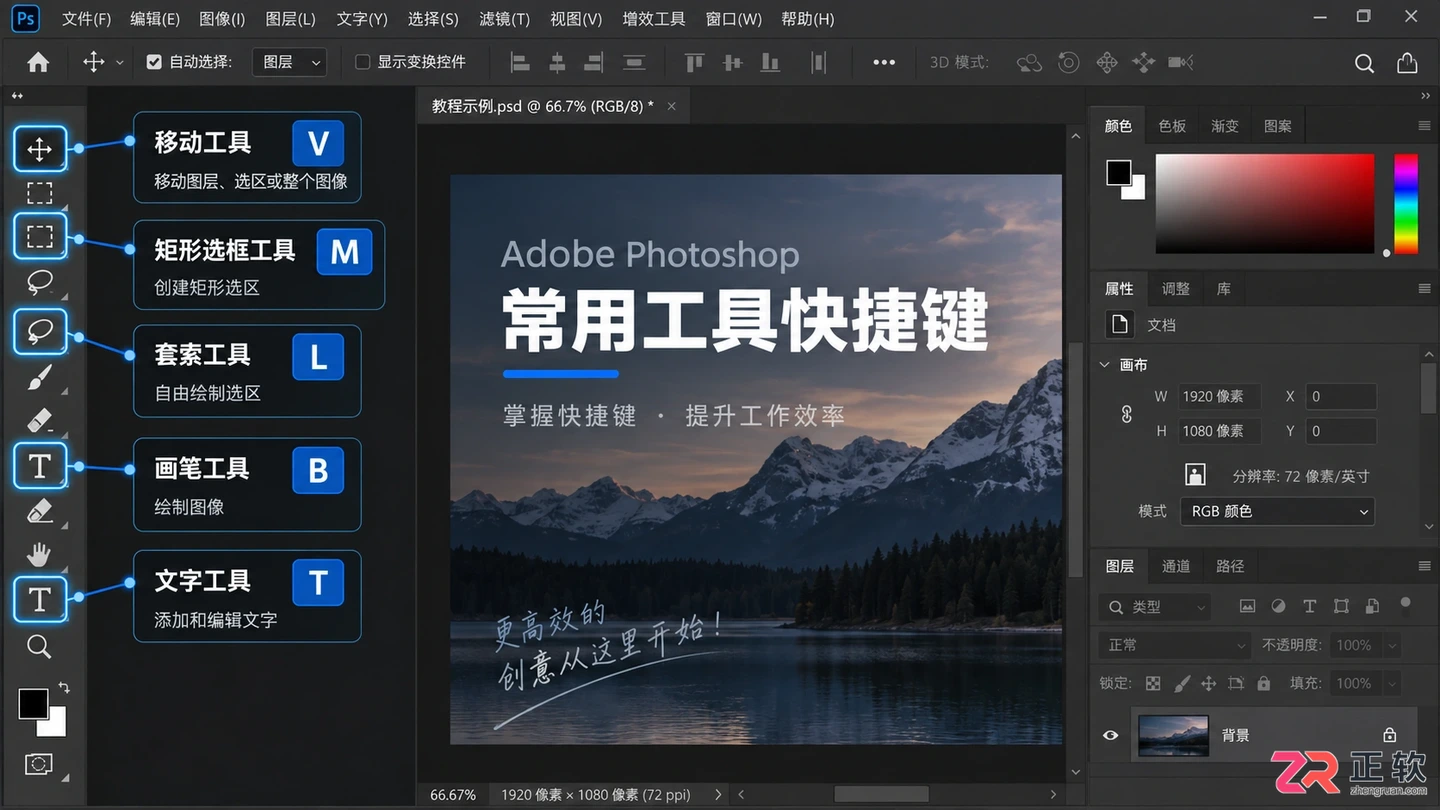
Task: Toggle Quick Mask mode at toolbox bottom
Action: pos(39,765)
